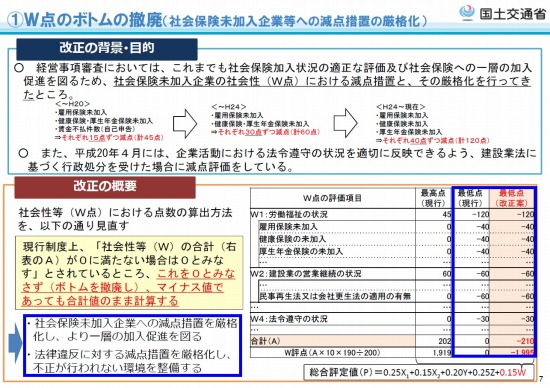Viewport: 550px width, 388px height.
Task: Click the first white arrow after ～H20
Action: [185, 123]
